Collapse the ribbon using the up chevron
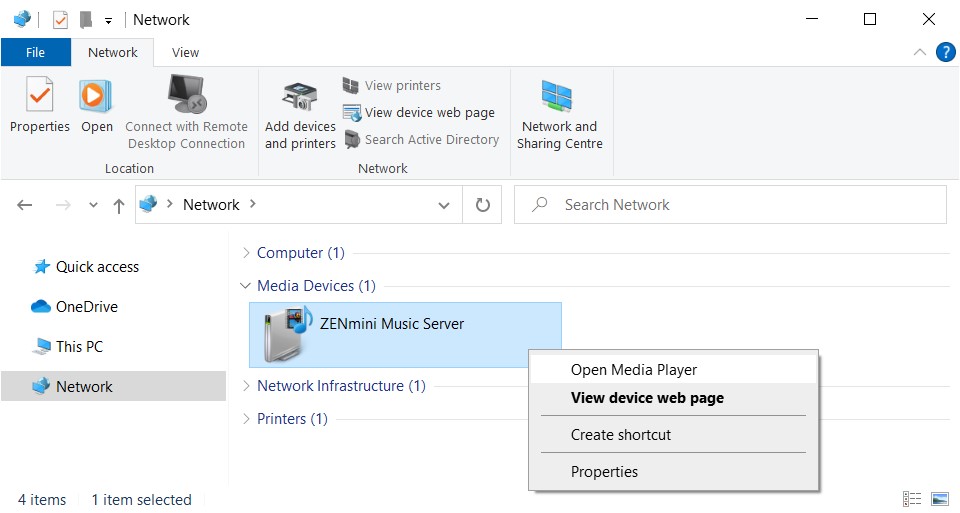The height and width of the screenshot is (513, 960). (x=920, y=53)
